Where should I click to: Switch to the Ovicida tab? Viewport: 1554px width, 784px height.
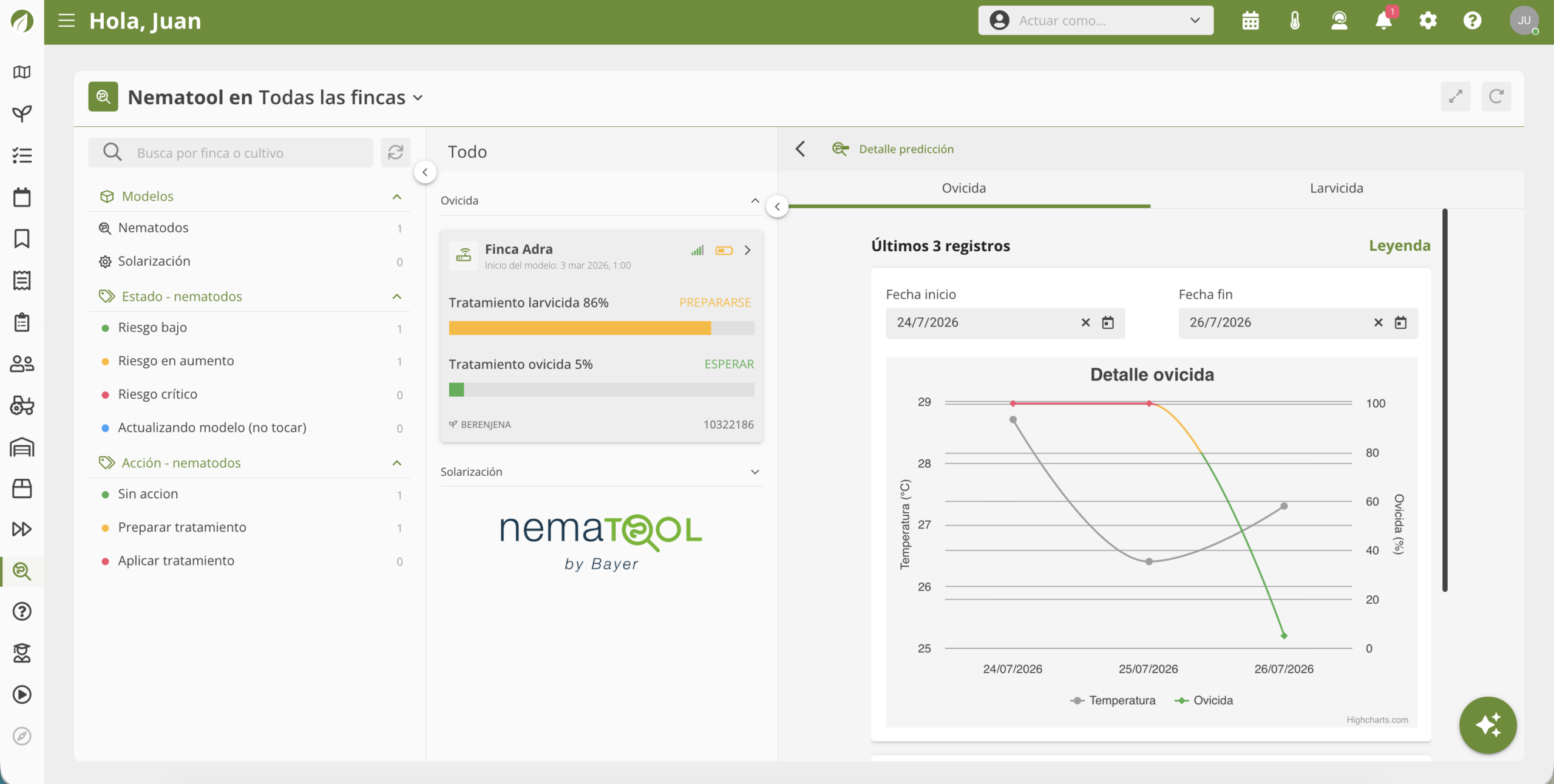[x=964, y=188]
